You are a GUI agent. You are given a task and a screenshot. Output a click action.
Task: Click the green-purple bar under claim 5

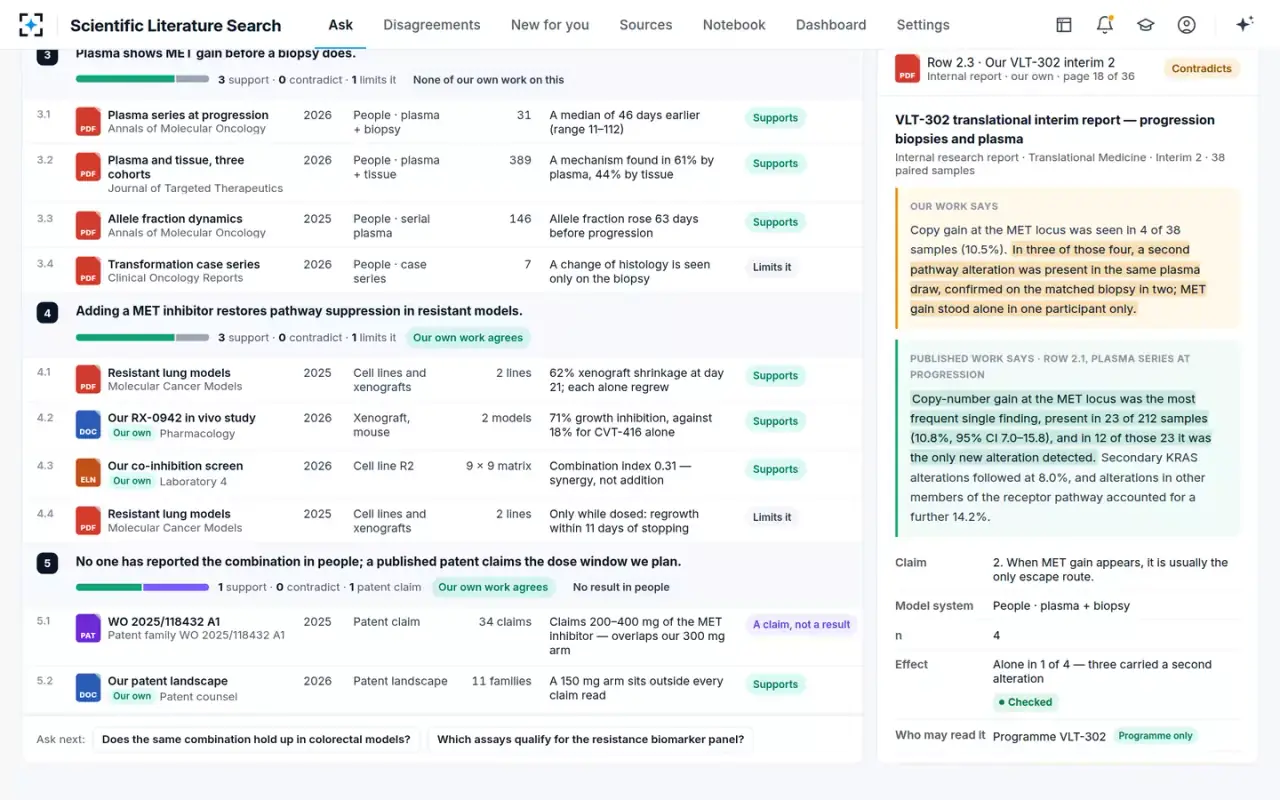click(x=142, y=588)
